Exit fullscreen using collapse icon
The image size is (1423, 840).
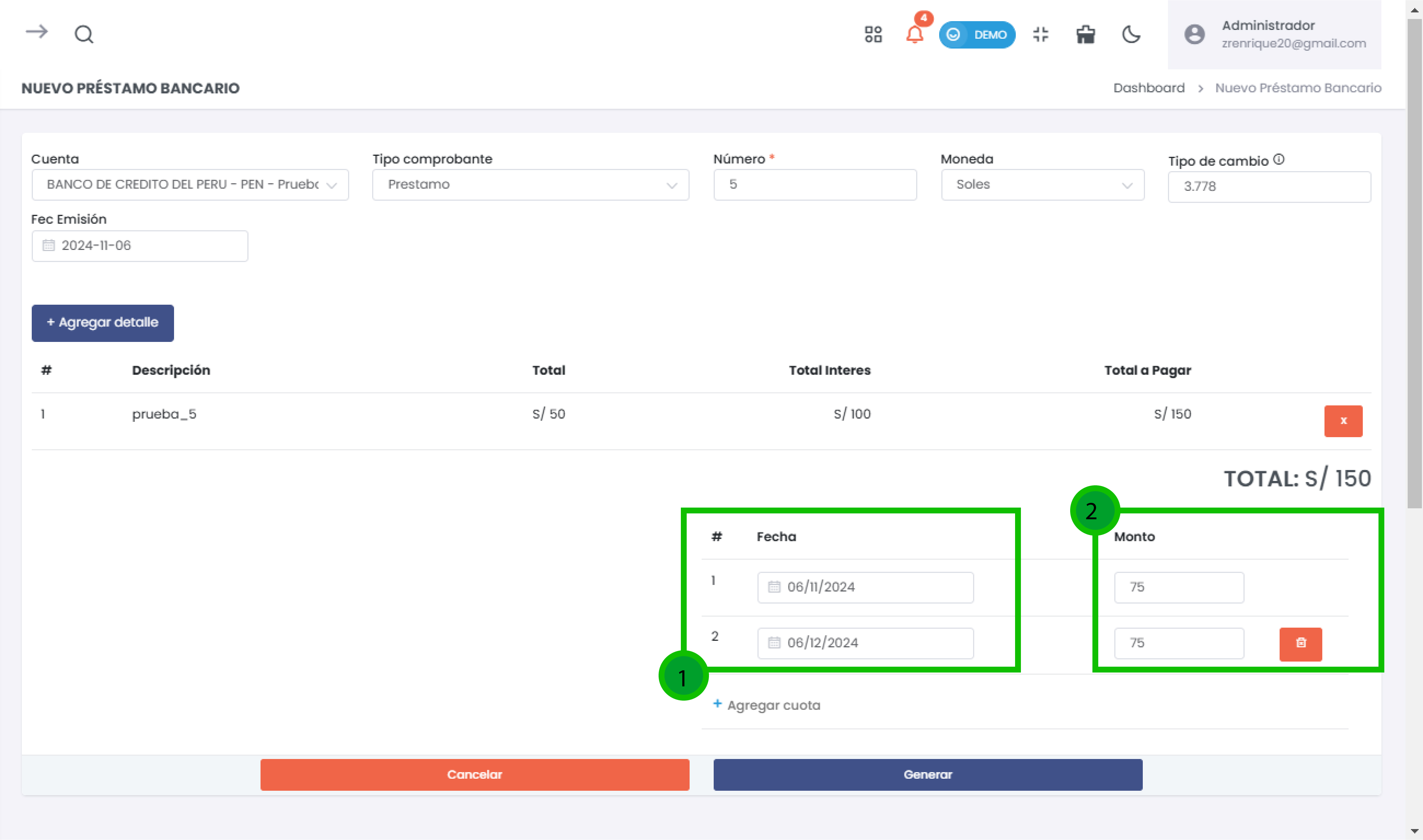tap(1040, 35)
